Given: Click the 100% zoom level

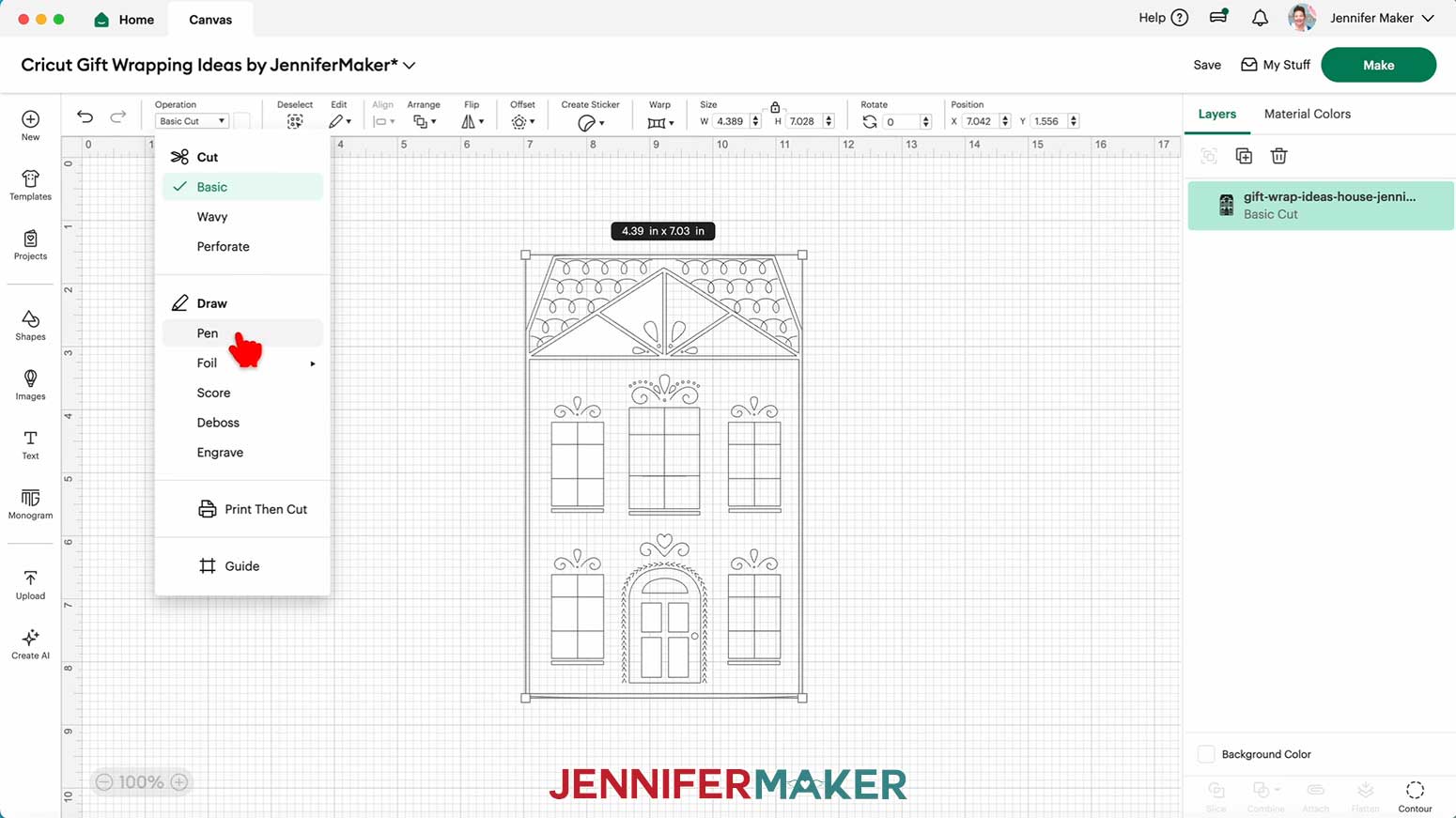Looking at the screenshot, I should 142,781.
